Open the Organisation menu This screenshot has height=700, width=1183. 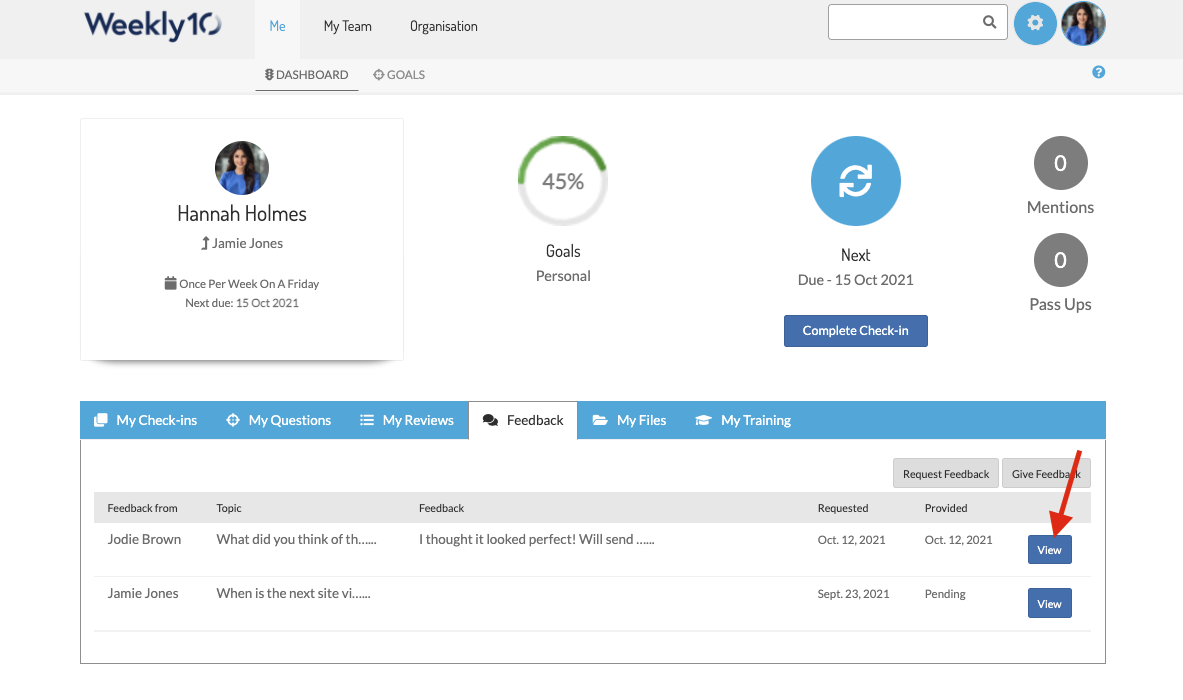point(443,26)
